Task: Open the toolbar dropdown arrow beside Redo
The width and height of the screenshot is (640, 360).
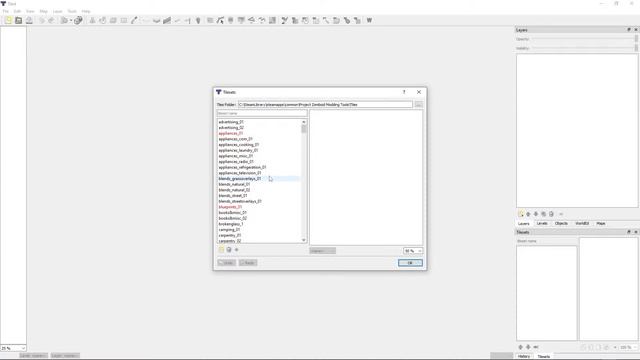Action: coord(71,20)
